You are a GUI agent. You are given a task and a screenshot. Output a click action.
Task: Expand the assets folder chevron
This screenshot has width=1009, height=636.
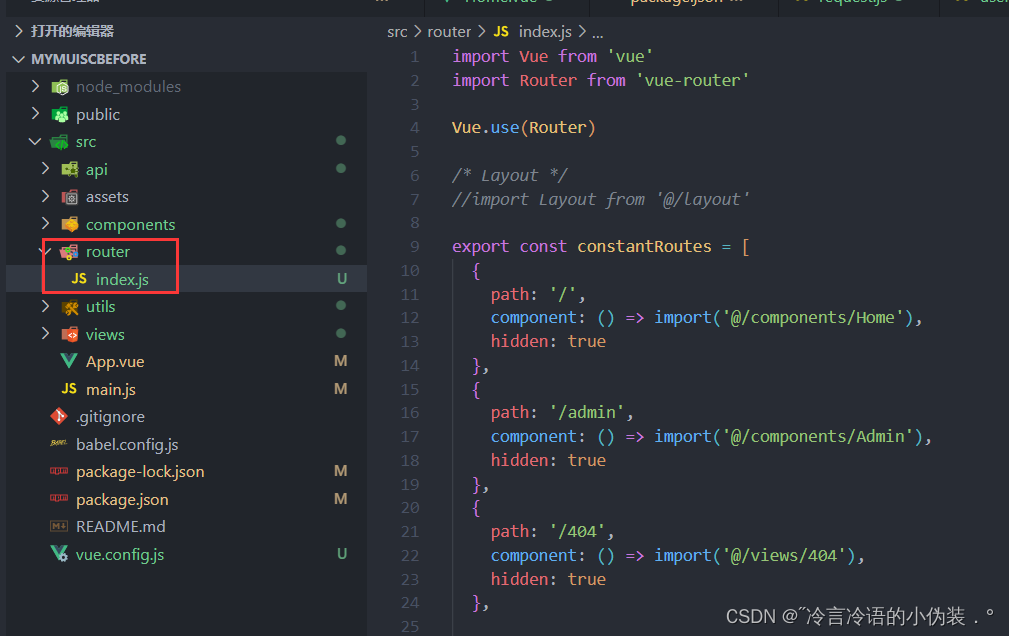click(x=45, y=196)
